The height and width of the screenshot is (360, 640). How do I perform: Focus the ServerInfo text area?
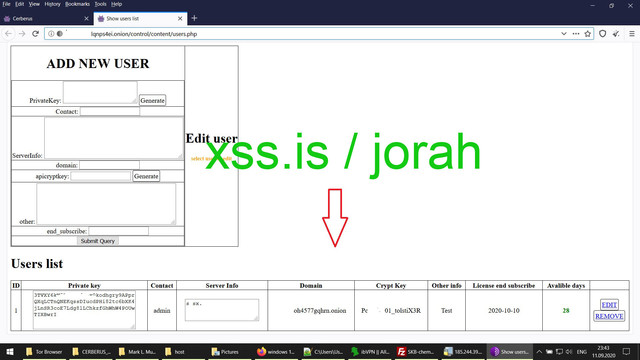[114, 138]
